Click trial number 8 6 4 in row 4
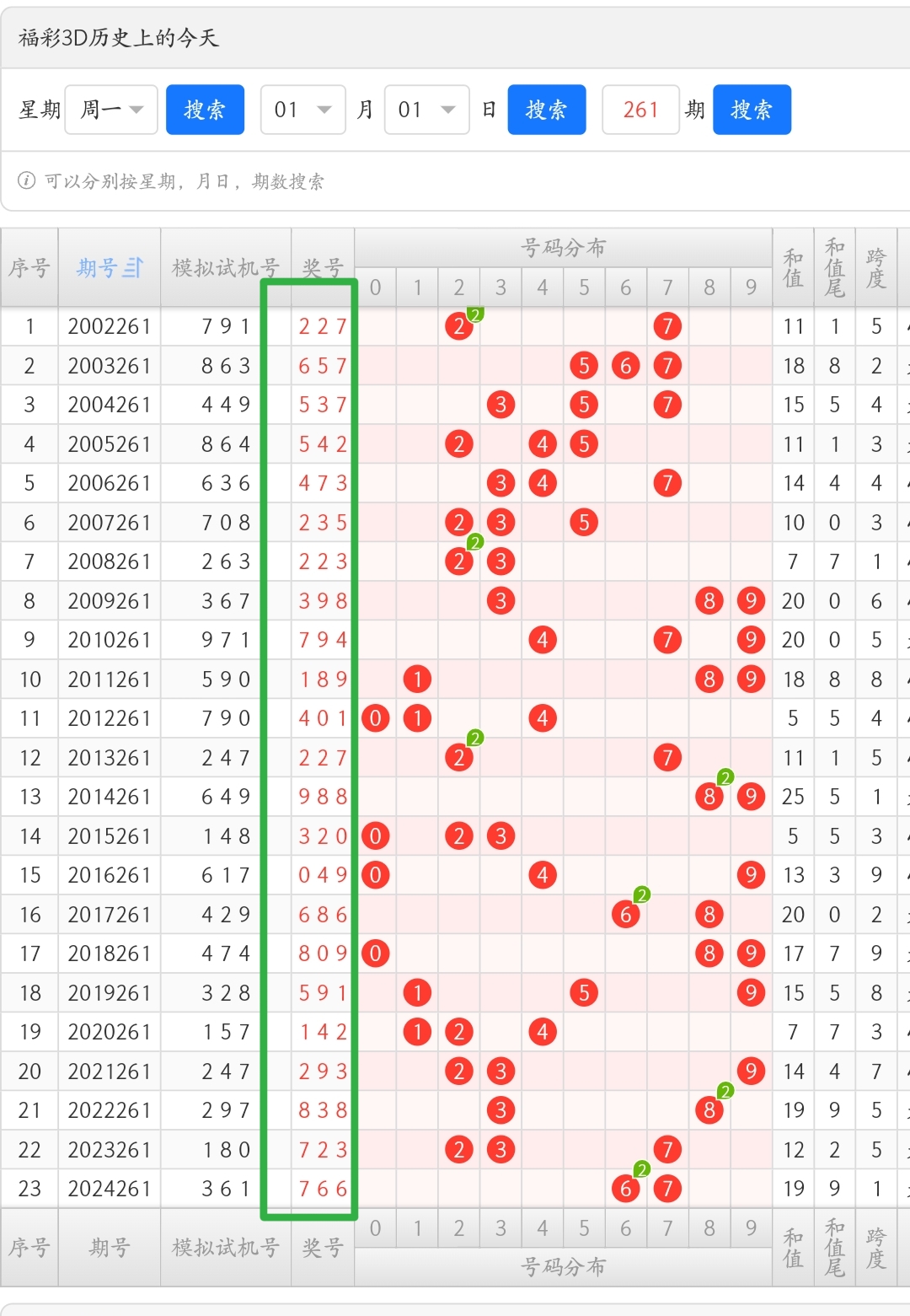This screenshot has width=910, height=1316. [x=226, y=444]
